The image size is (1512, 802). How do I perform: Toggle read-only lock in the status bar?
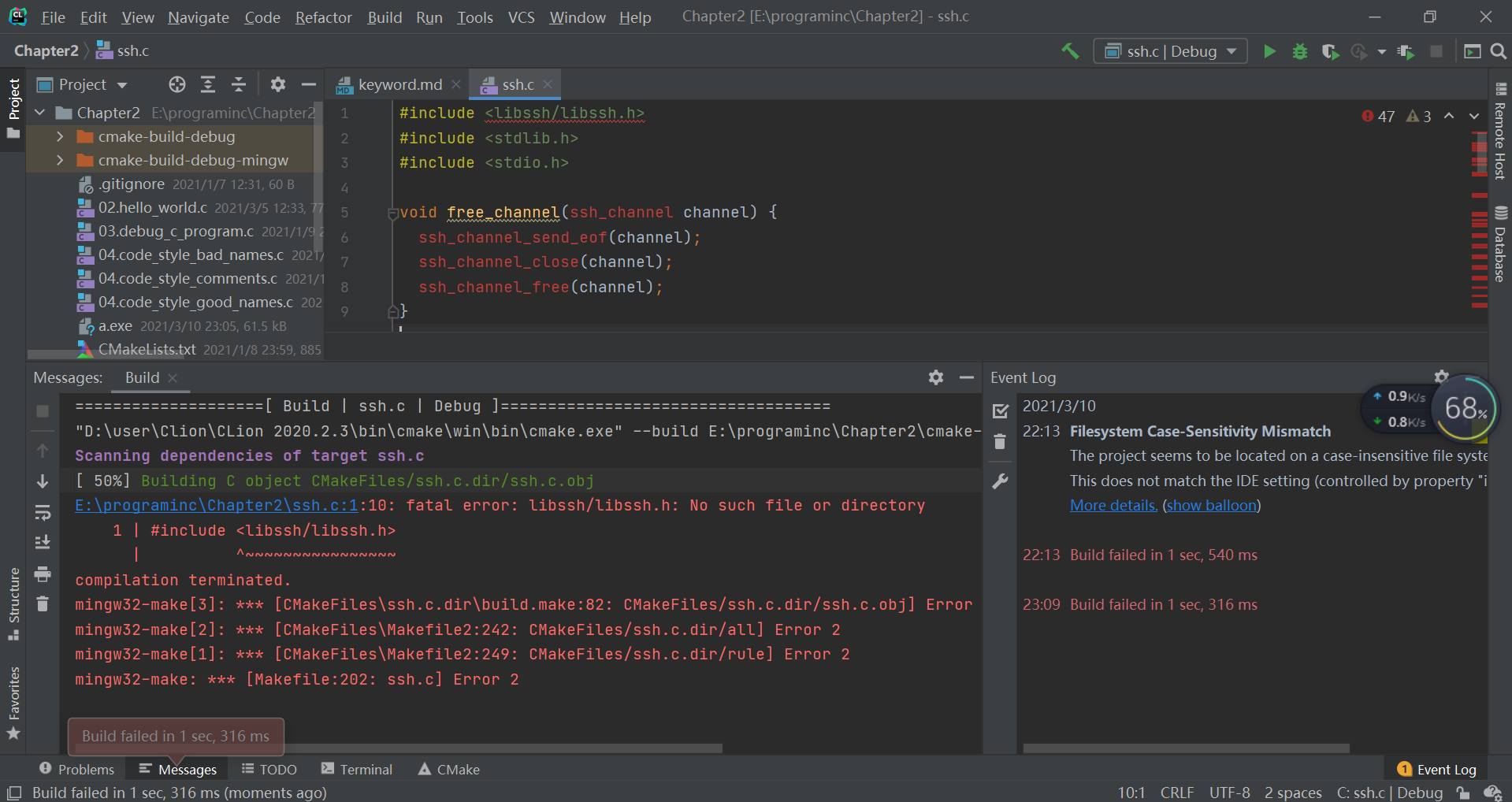[x=1463, y=793]
